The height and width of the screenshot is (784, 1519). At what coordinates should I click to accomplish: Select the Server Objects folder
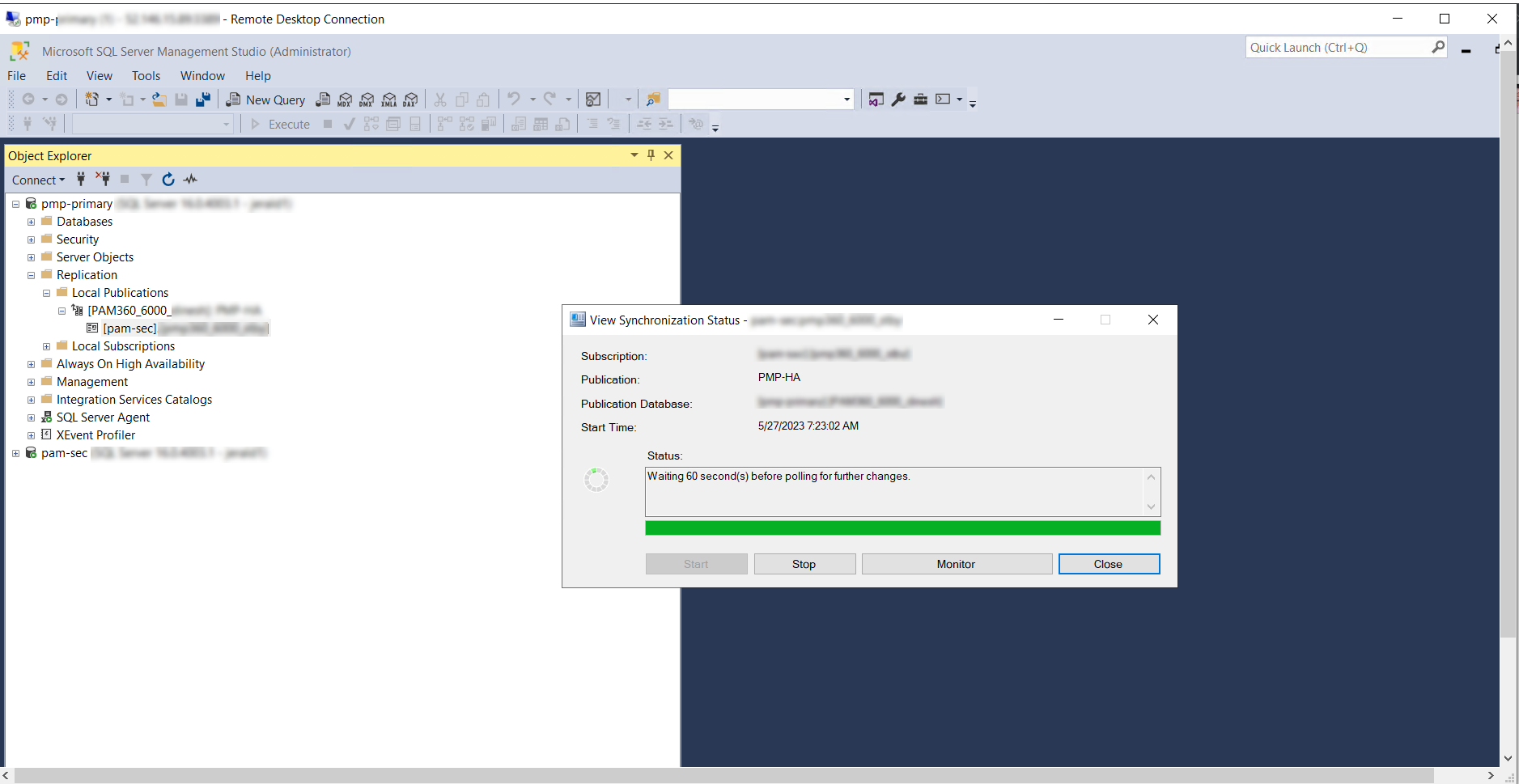95,257
